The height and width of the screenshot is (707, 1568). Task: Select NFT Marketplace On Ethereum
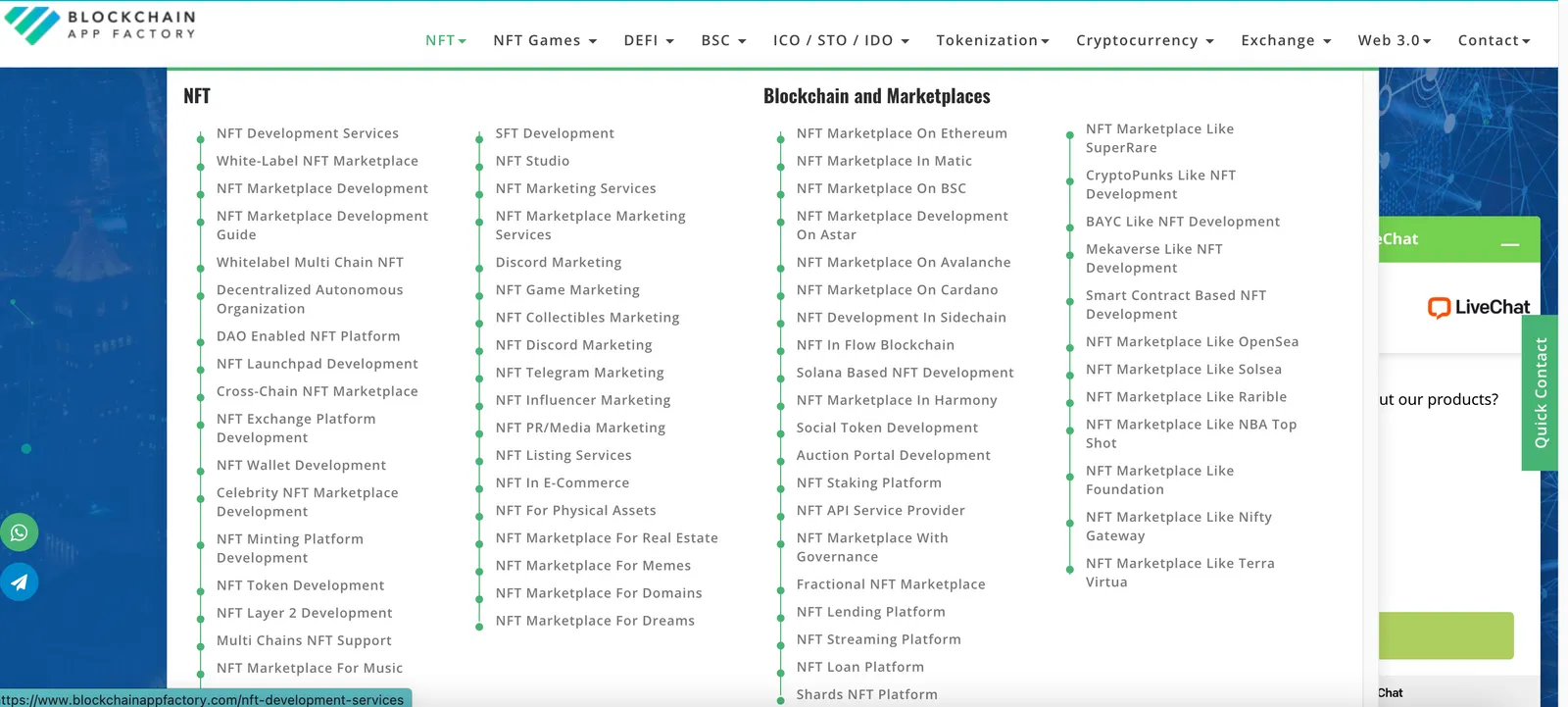coord(902,133)
